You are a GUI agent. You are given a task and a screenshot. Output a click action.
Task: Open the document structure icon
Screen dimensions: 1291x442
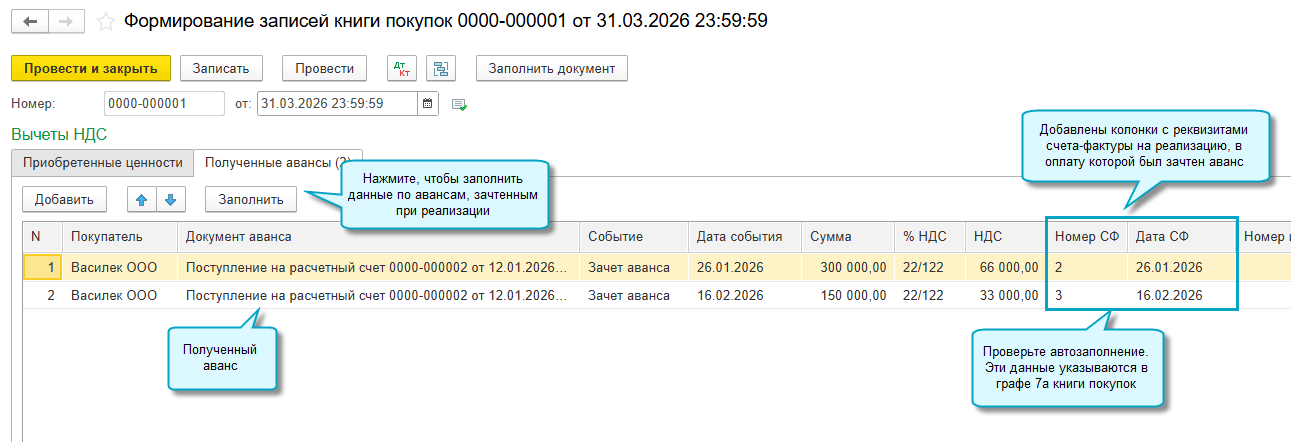441,68
